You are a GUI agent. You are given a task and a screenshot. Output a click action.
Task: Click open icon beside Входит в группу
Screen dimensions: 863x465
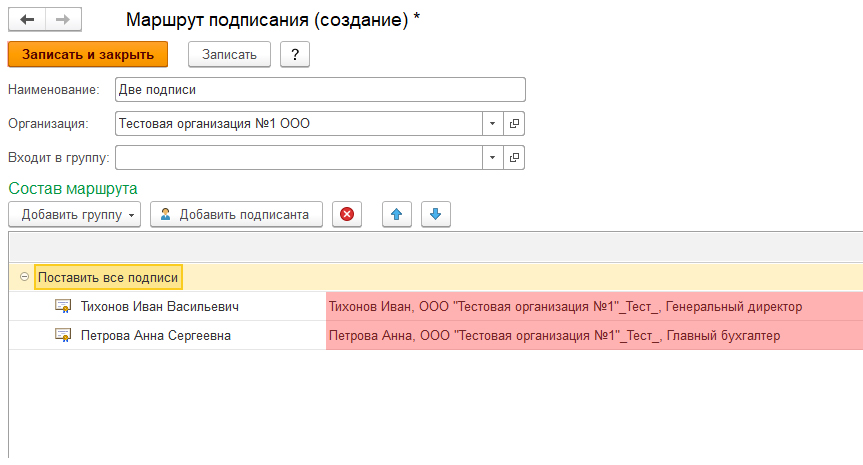pos(515,157)
